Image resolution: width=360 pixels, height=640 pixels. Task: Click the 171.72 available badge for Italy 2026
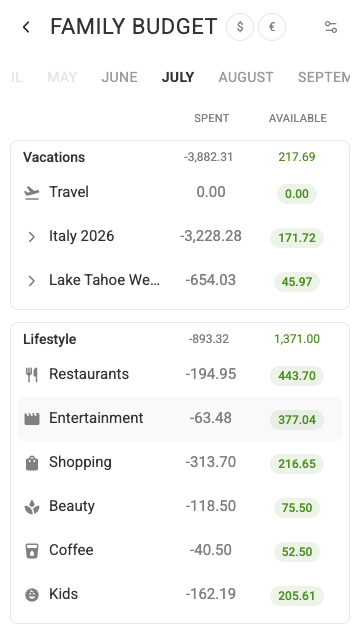tap(297, 238)
